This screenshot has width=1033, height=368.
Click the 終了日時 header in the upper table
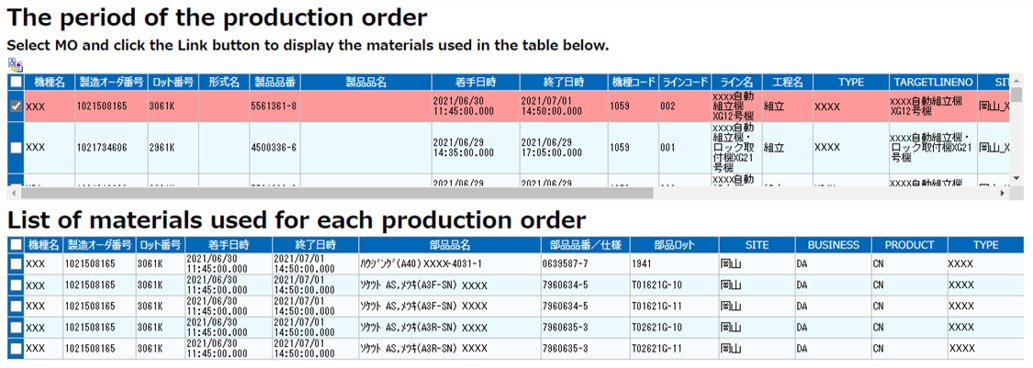tap(564, 82)
